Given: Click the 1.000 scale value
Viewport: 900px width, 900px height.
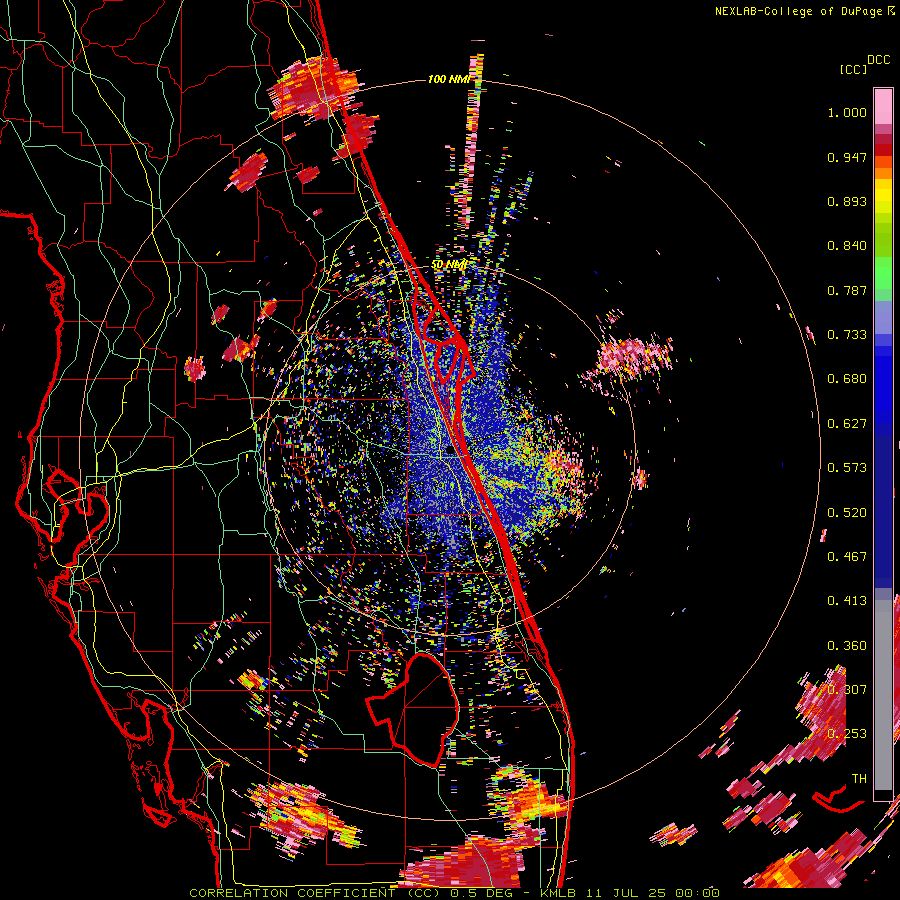Looking at the screenshot, I should 847,112.
